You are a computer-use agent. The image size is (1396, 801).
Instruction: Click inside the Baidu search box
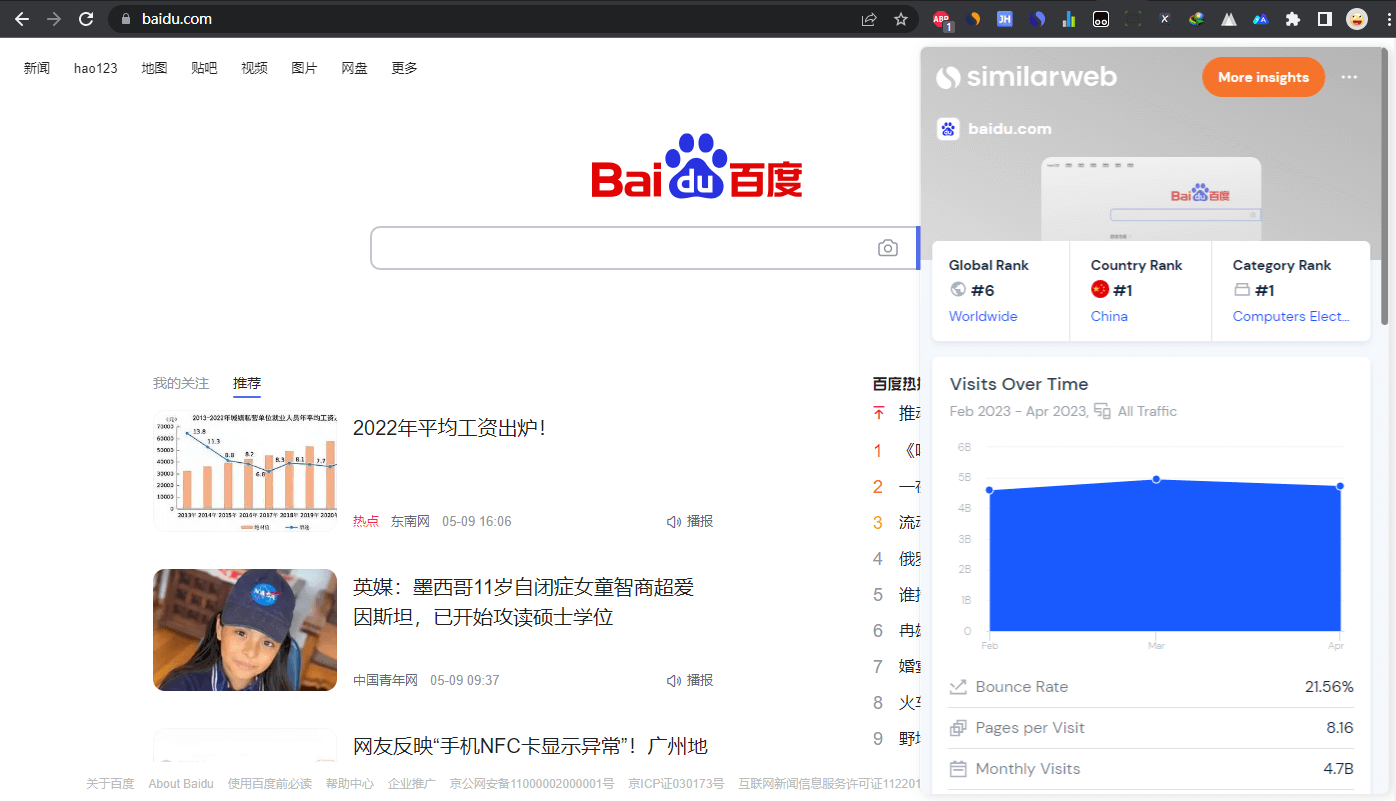point(620,248)
